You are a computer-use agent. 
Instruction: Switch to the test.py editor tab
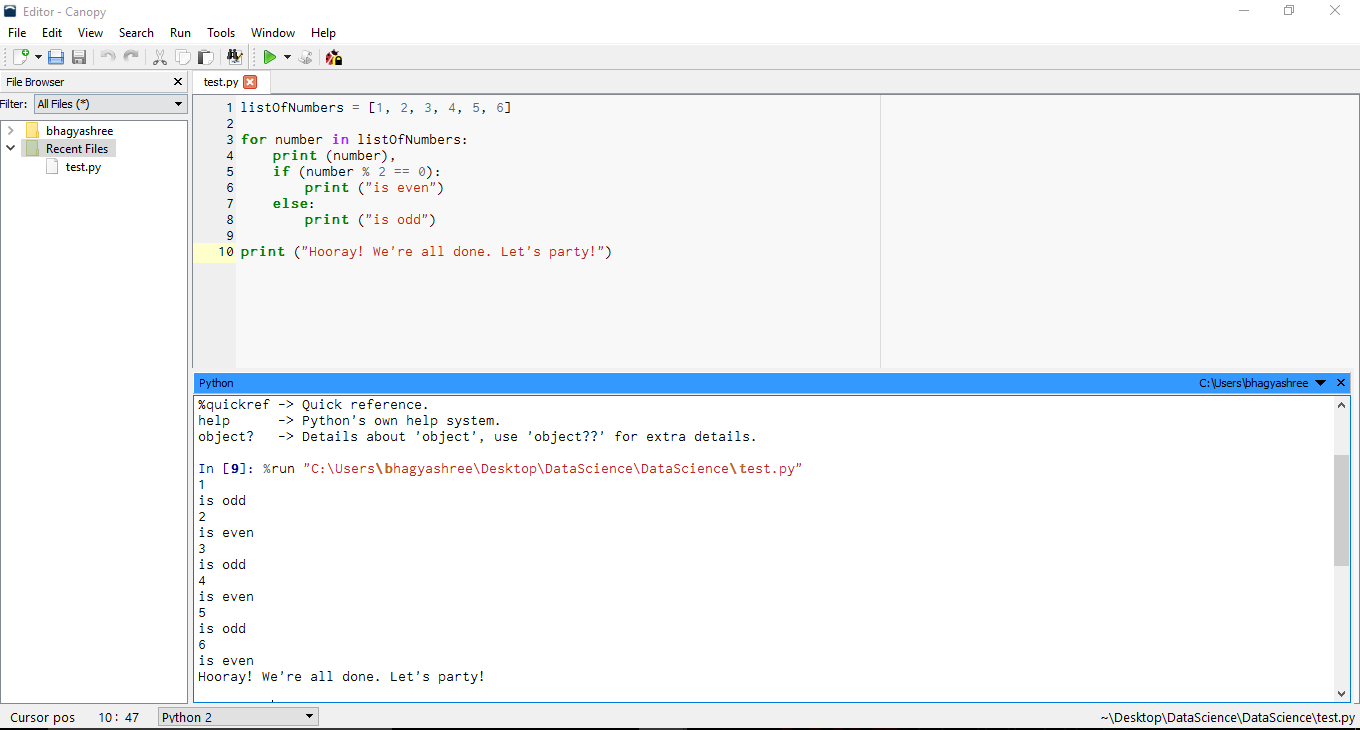click(x=221, y=82)
